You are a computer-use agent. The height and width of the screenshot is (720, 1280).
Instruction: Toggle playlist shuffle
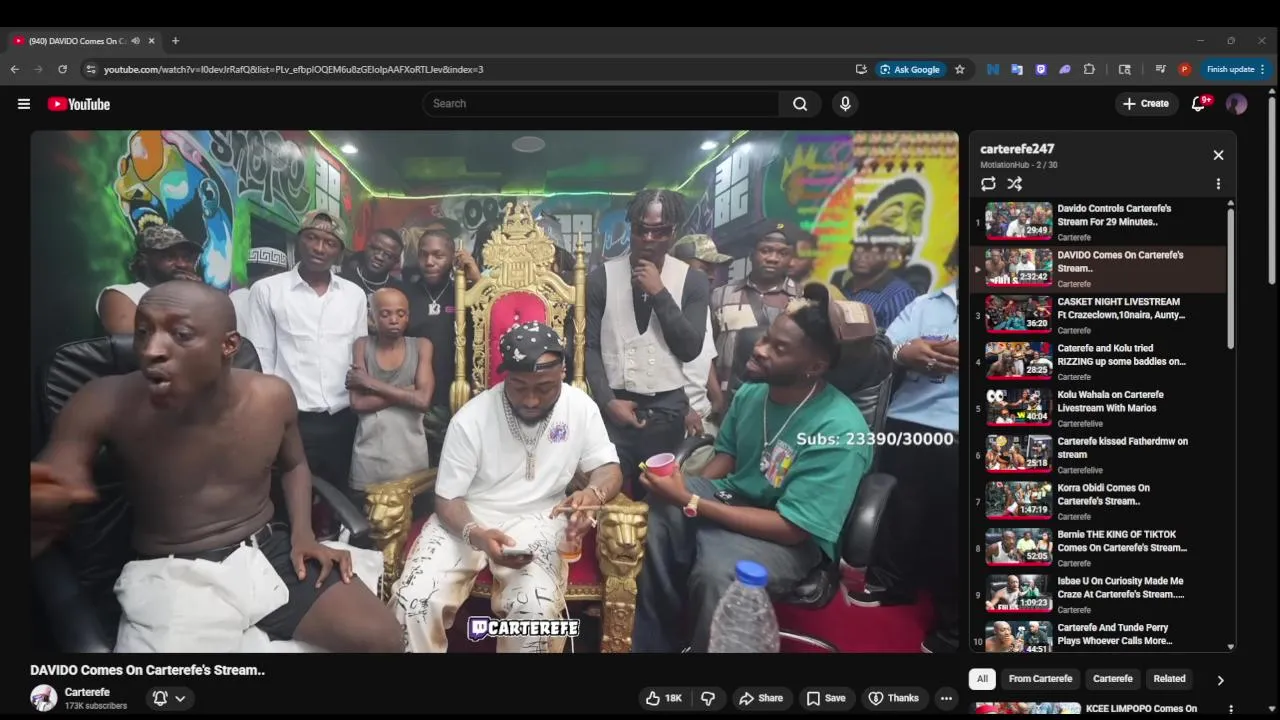click(1014, 184)
